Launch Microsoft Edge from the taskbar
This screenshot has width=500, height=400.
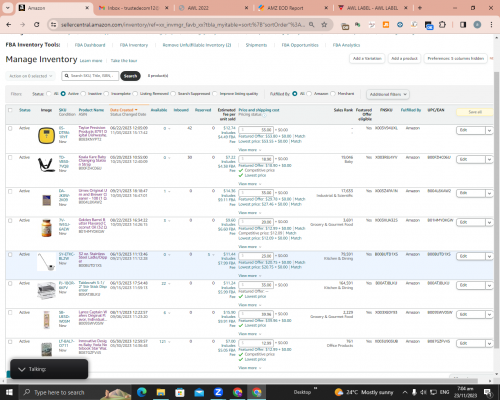pos(142,392)
